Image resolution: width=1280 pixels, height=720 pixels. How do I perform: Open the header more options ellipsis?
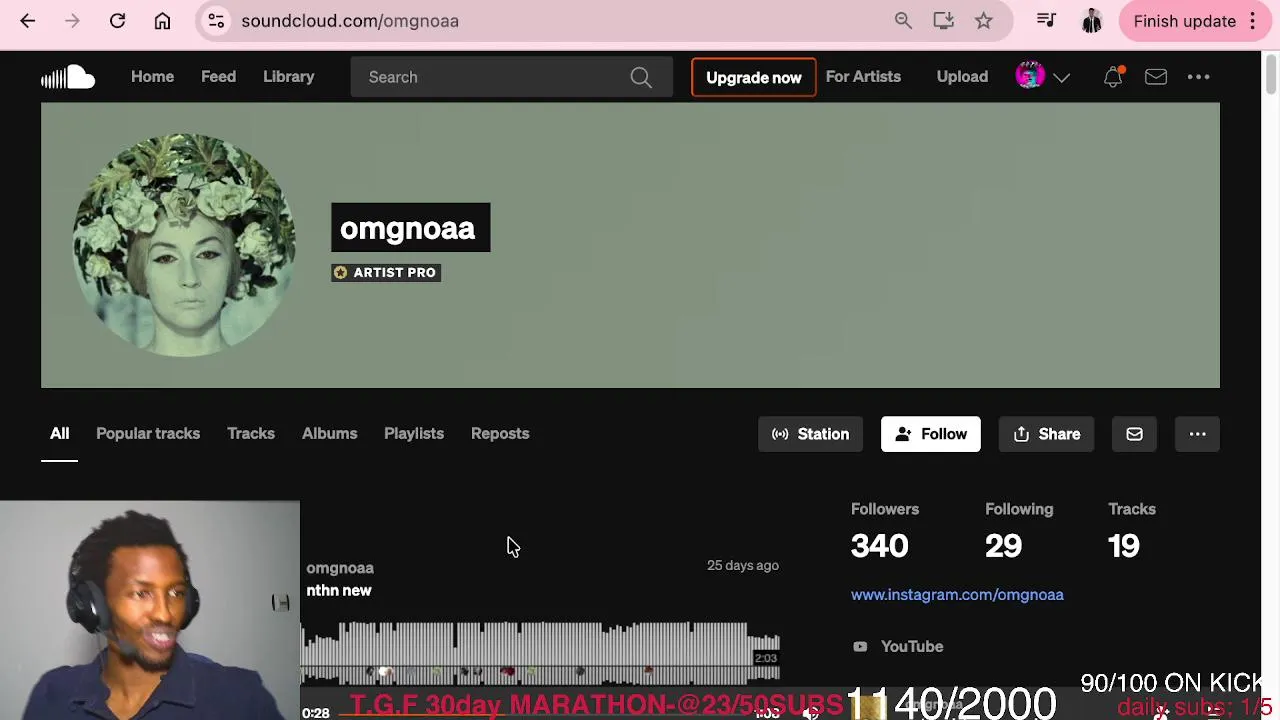click(1198, 77)
